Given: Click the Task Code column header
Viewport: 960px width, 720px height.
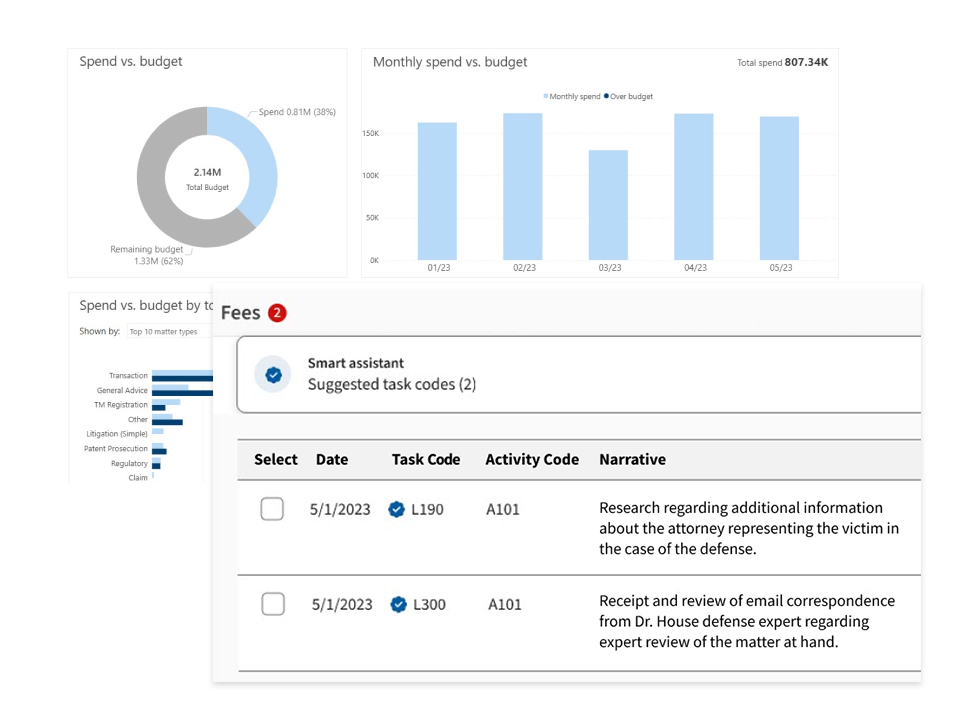Looking at the screenshot, I should (426, 460).
